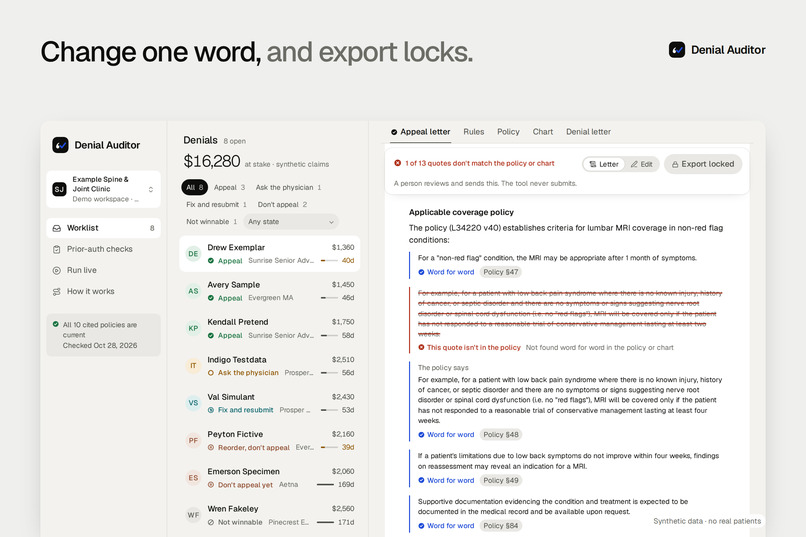
Task: Filter denials by Appeal 3
Action: point(229,188)
